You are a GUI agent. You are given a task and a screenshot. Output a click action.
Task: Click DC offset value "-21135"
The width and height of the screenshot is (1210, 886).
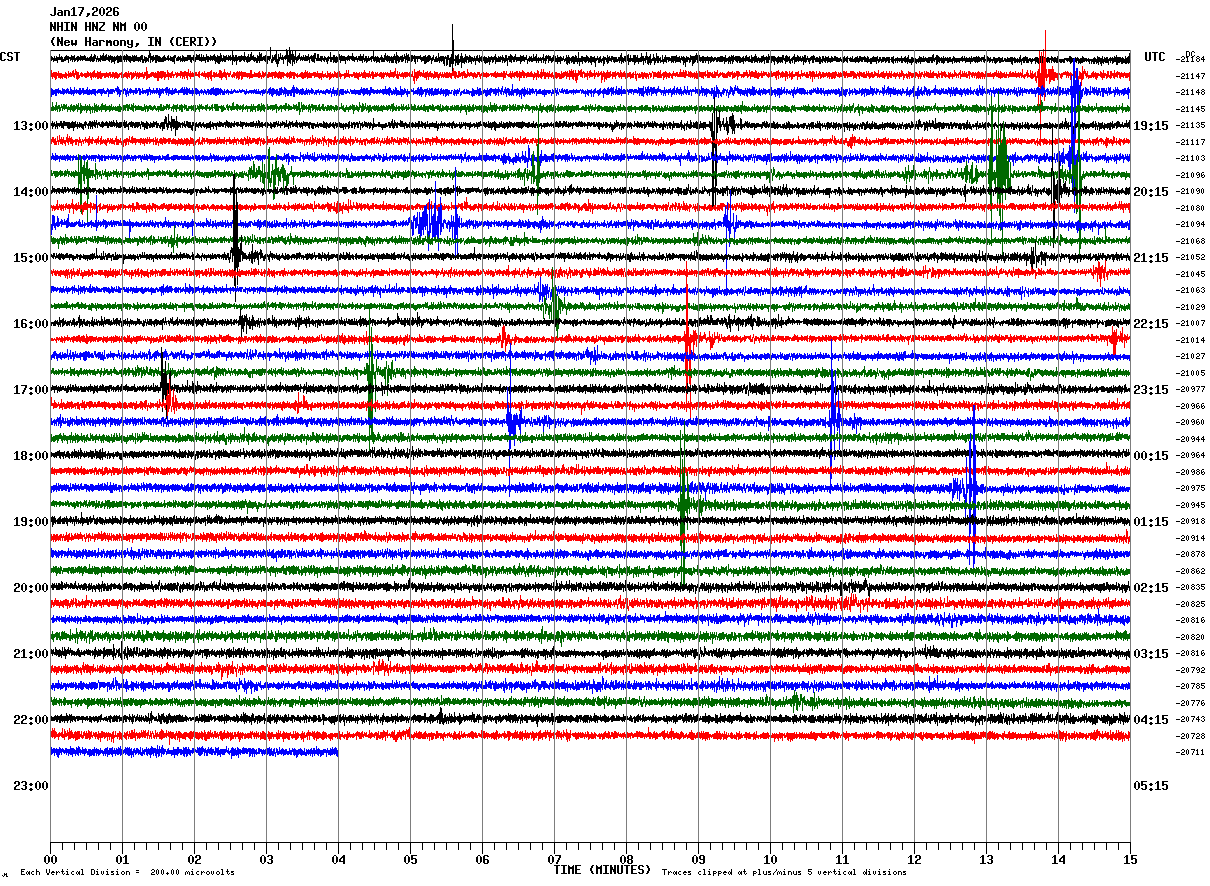pos(1191,126)
